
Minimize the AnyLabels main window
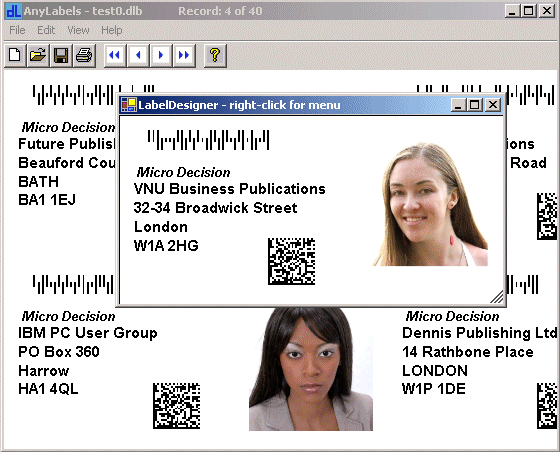[512, 11]
